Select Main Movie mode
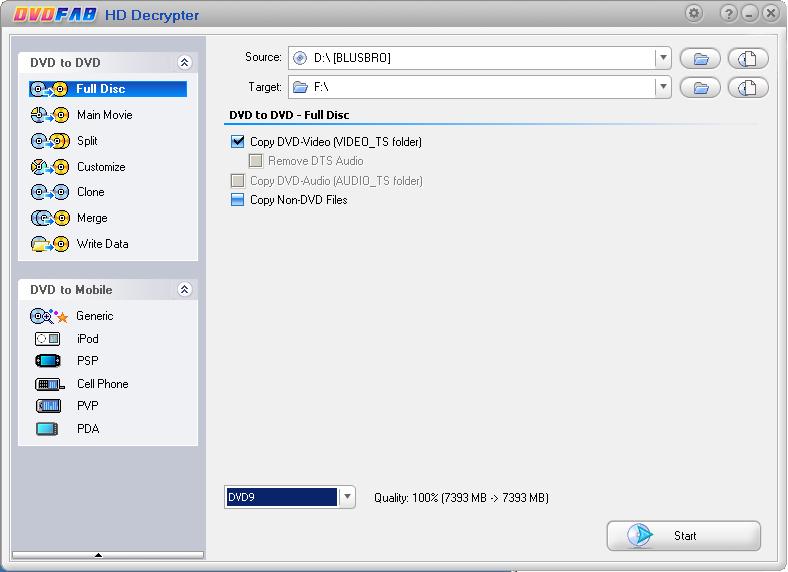788x572 pixels. click(x=105, y=115)
